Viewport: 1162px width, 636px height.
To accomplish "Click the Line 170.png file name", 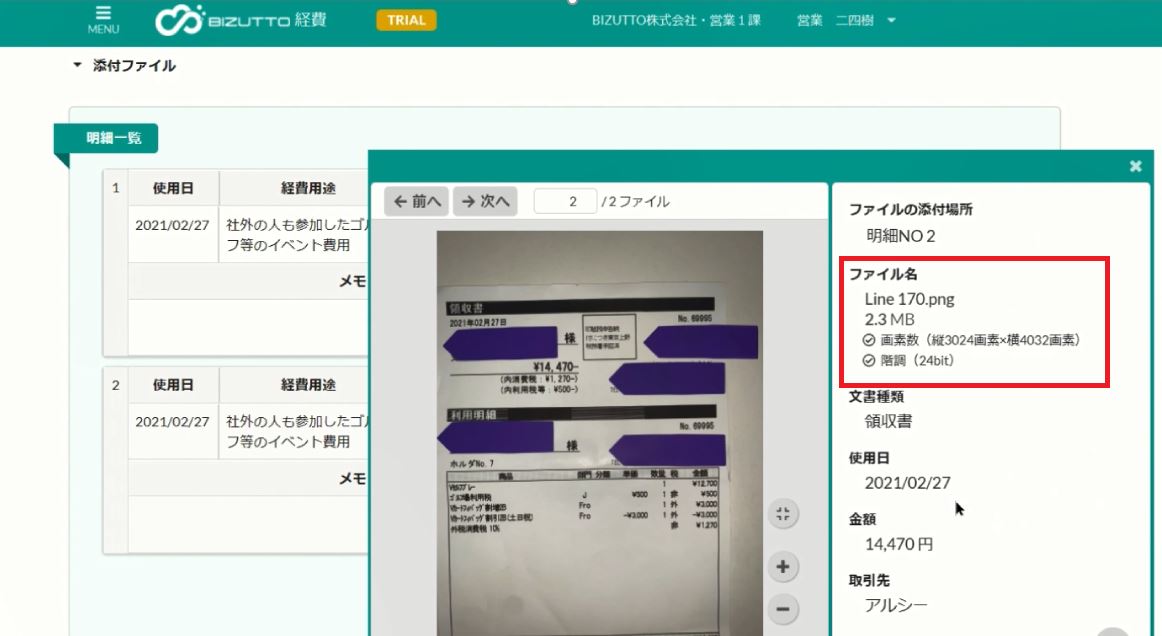I will tap(909, 299).
